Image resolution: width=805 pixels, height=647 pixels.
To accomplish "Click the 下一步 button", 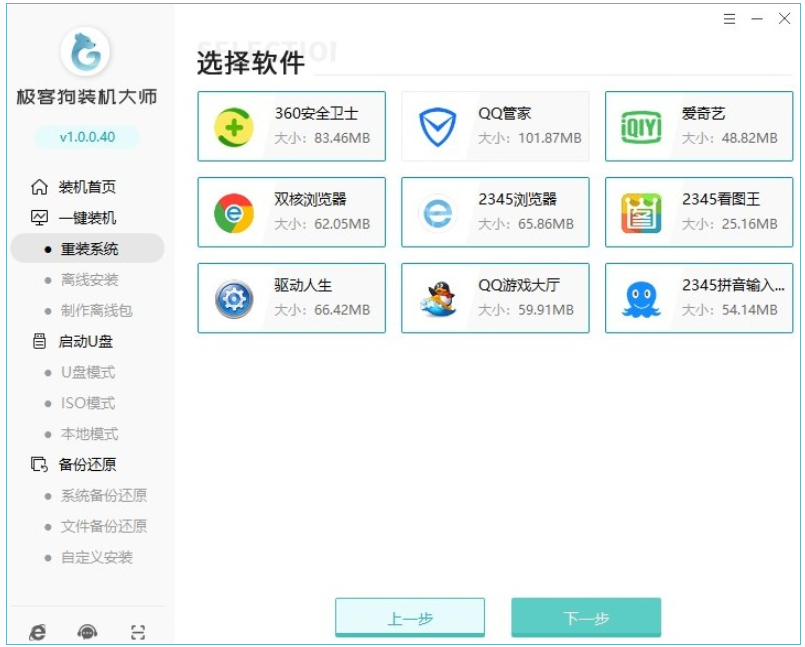I will 586,617.
